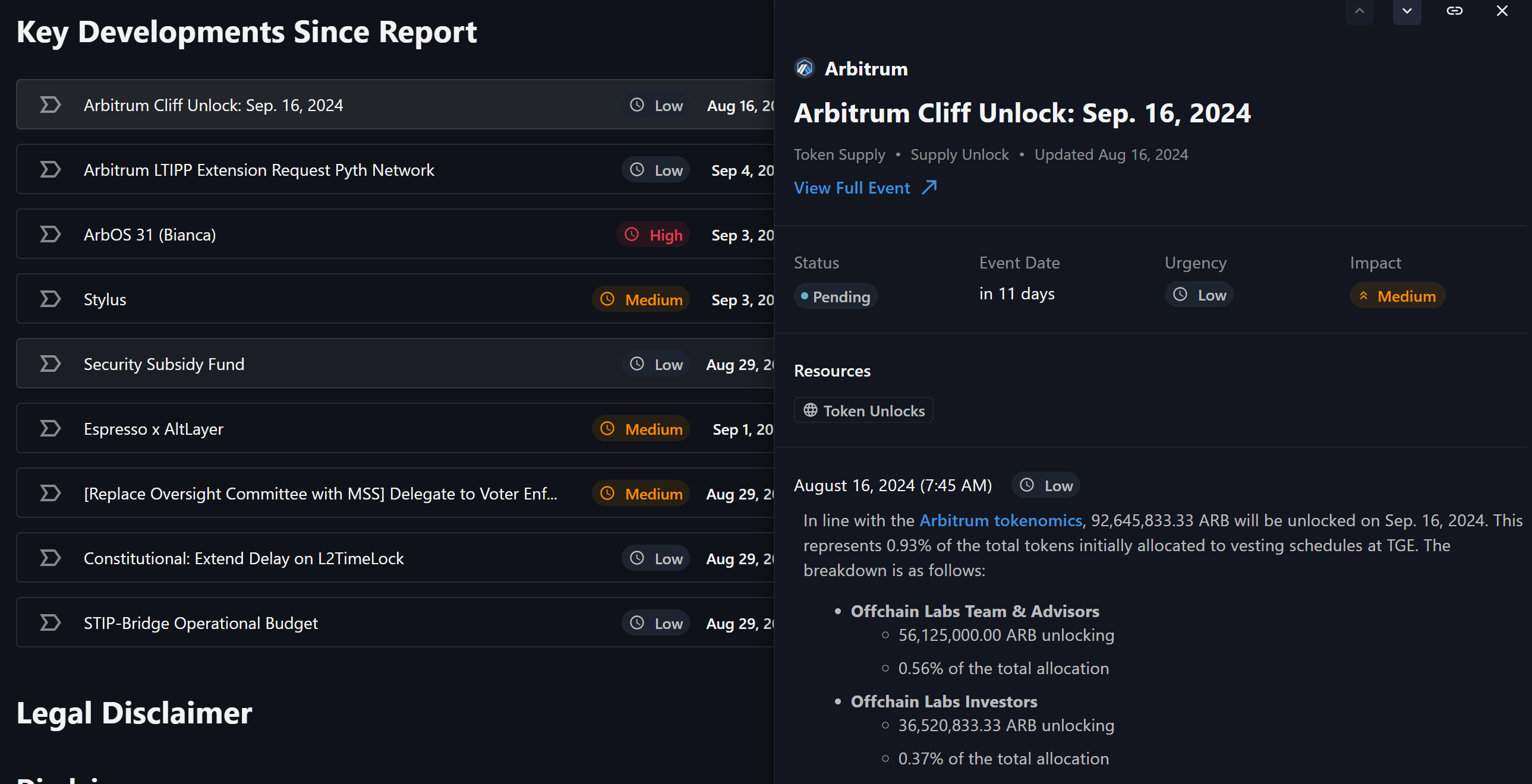Screen dimensions: 1532x784
Task: Click Low badge on Arbitrum LTIPP Extension row
Action: (655, 170)
